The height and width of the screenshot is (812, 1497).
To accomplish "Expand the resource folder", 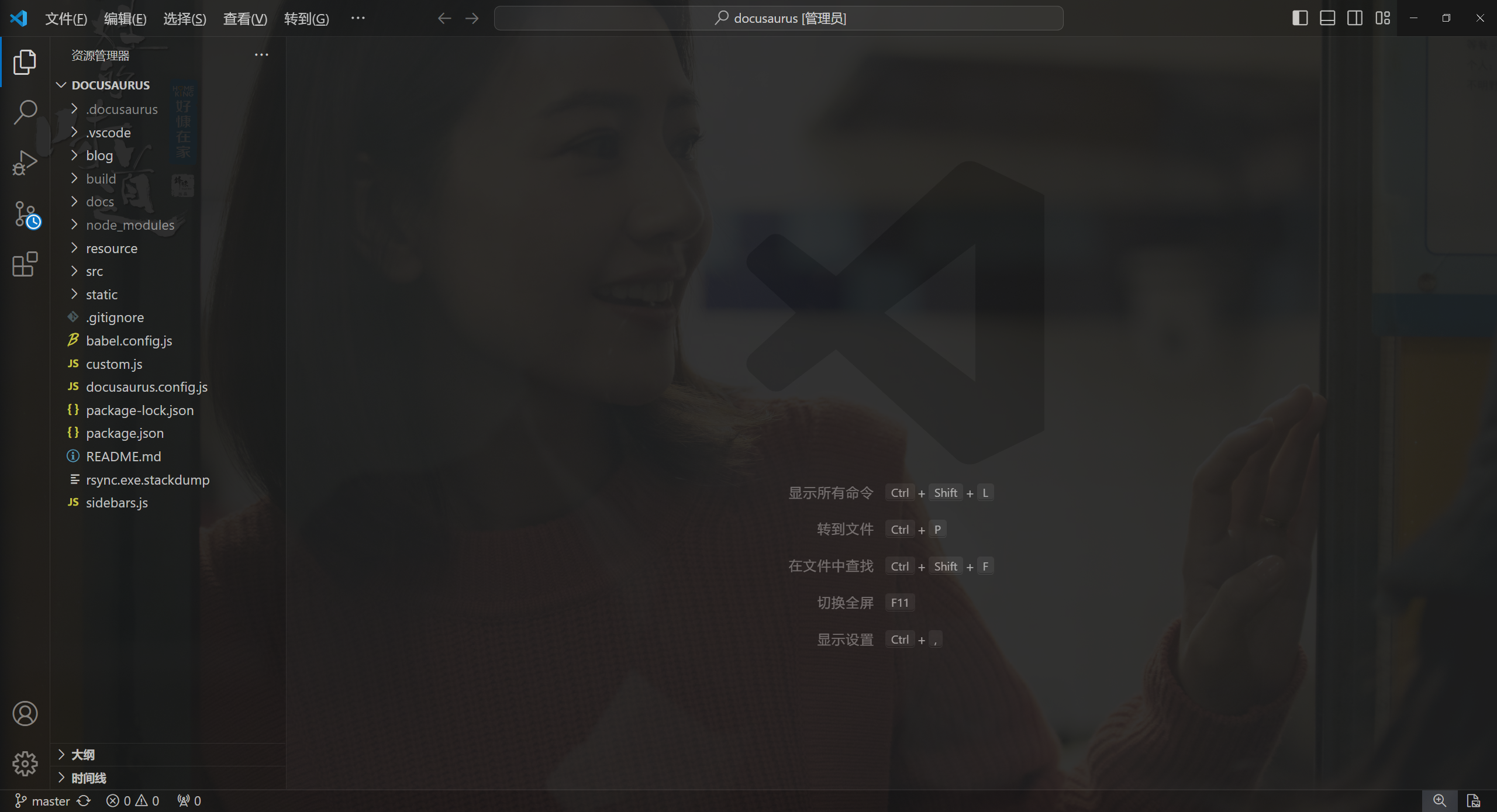I will tap(168, 248).
